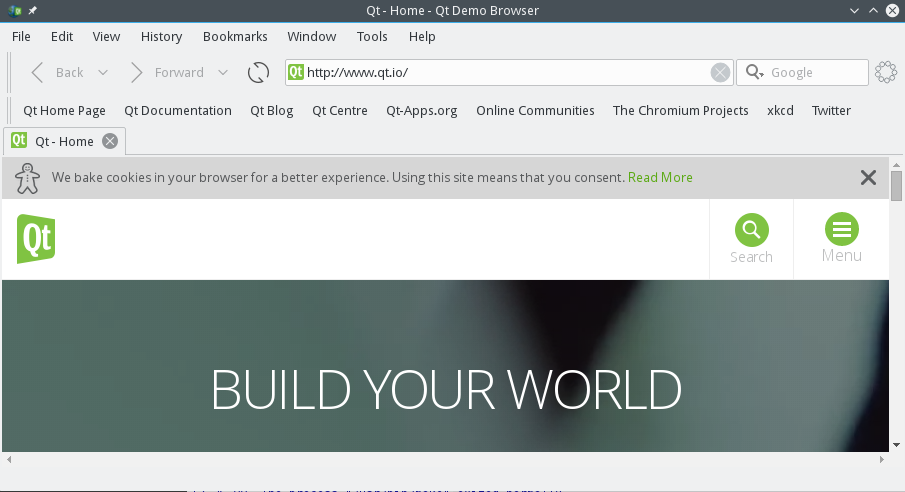Open the File menu
The height and width of the screenshot is (492, 905).
pos(21,36)
